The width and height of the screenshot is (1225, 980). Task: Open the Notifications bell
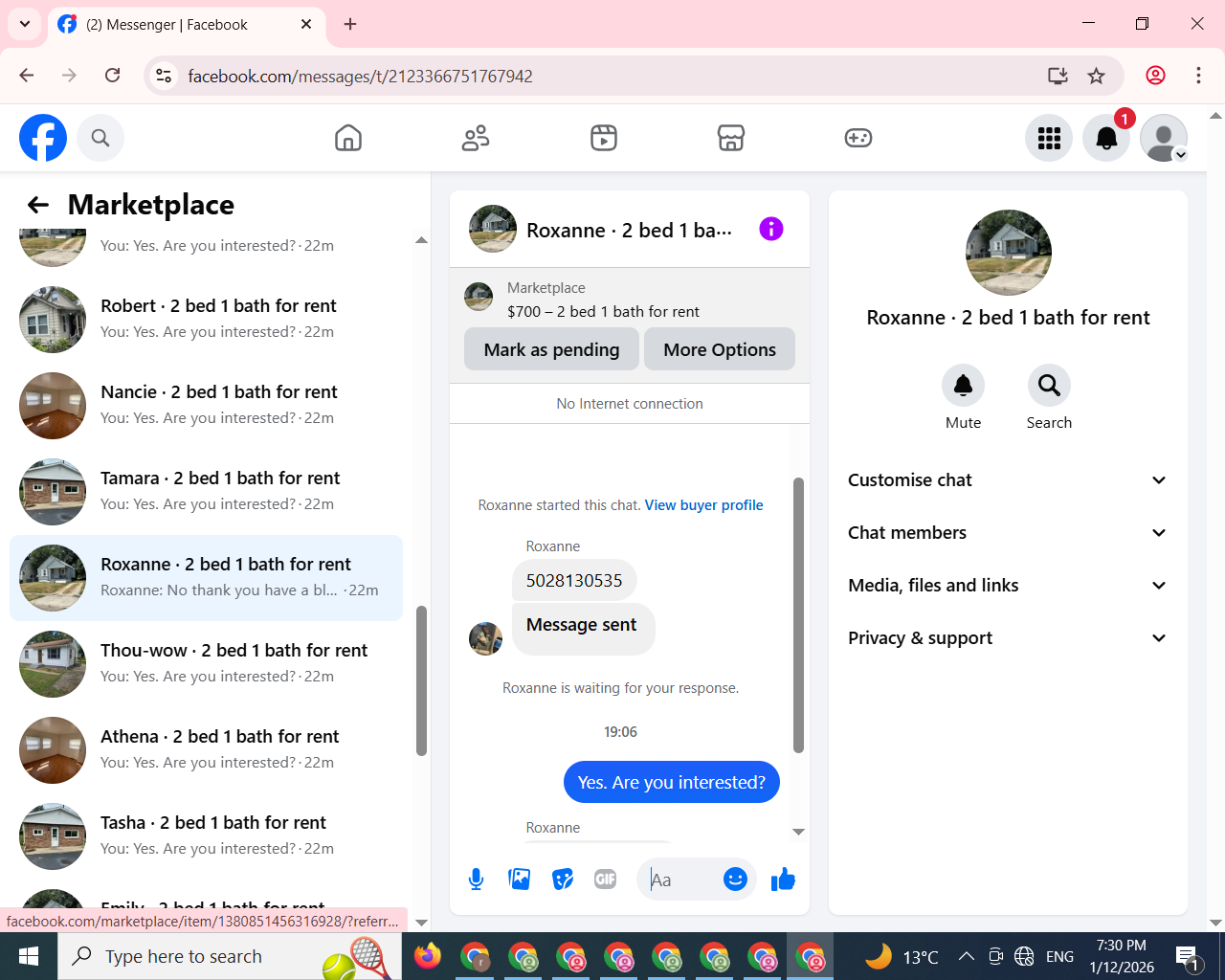(x=1106, y=138)
